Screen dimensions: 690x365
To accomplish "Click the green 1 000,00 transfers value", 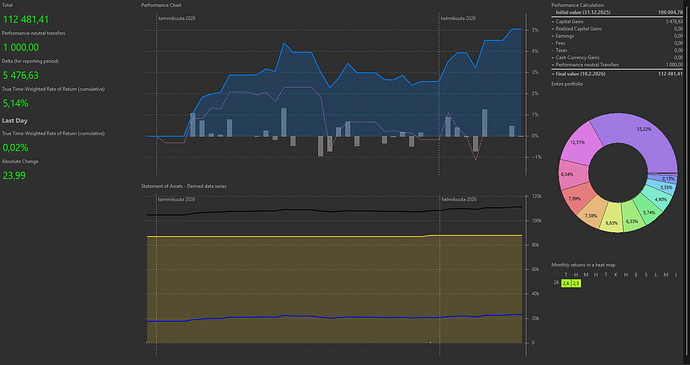I will (21, 48).
